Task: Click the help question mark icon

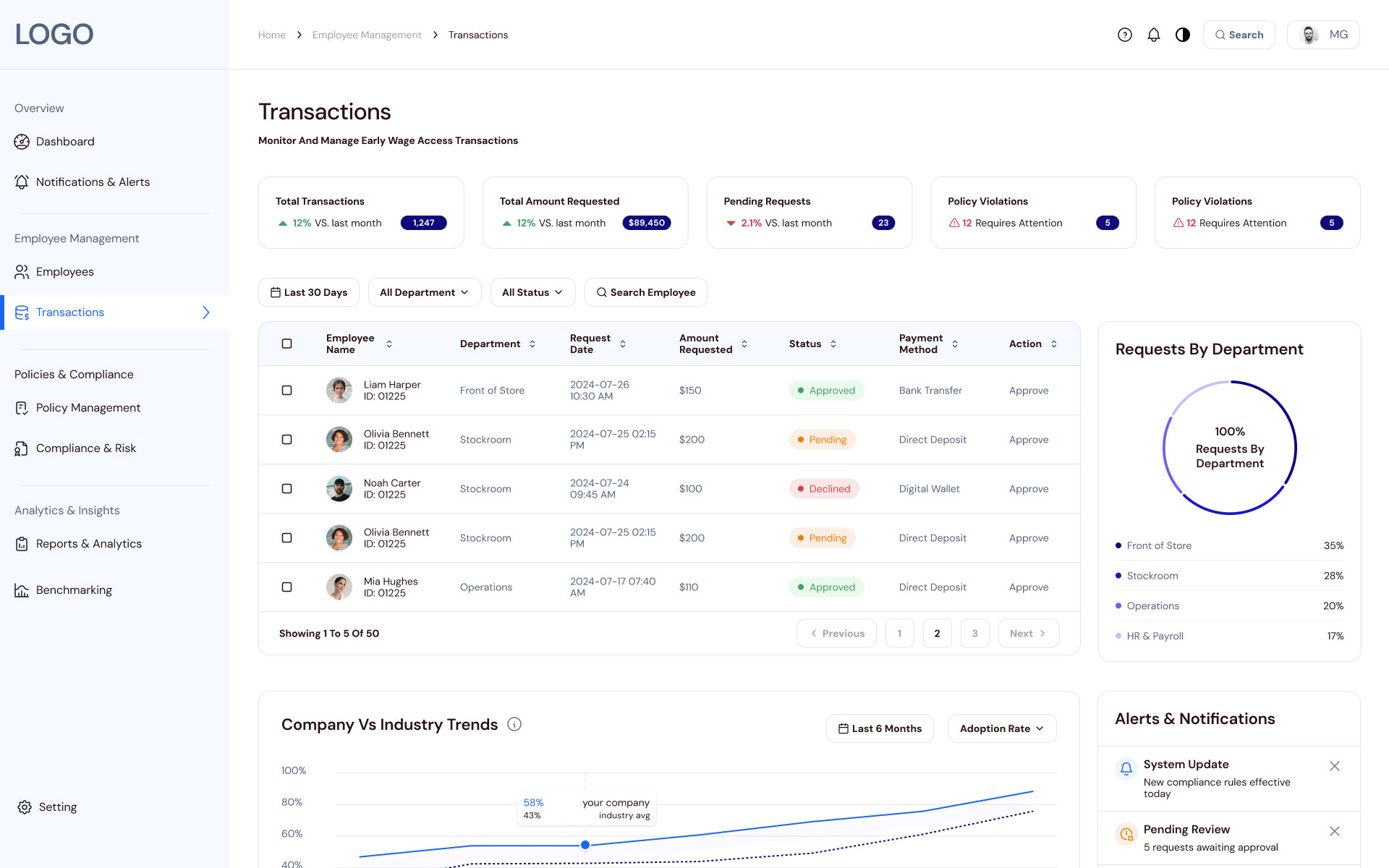Action: point(1124,35)
